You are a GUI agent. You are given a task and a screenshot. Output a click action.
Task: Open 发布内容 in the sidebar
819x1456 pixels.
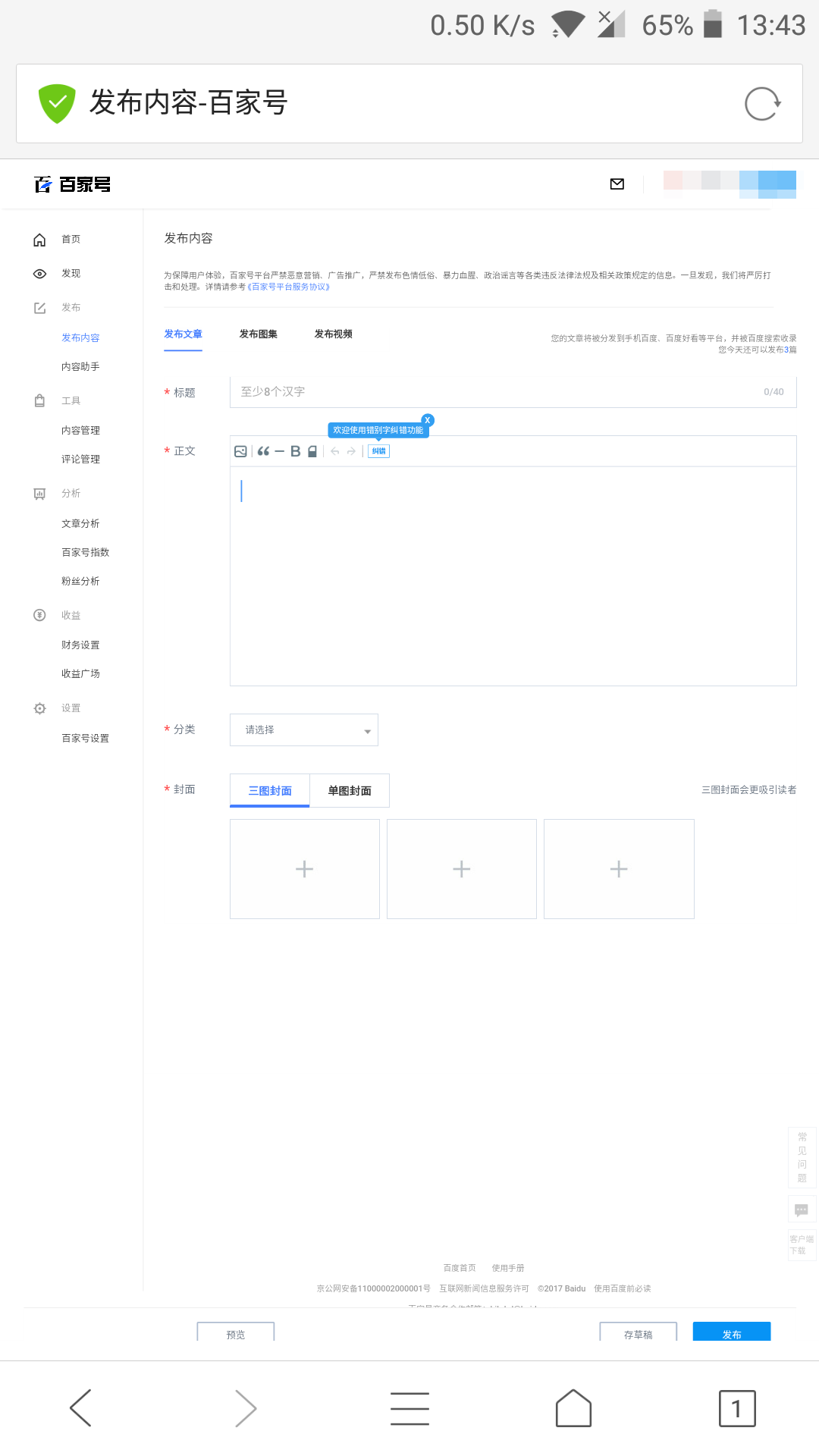(x=80, y=338)
